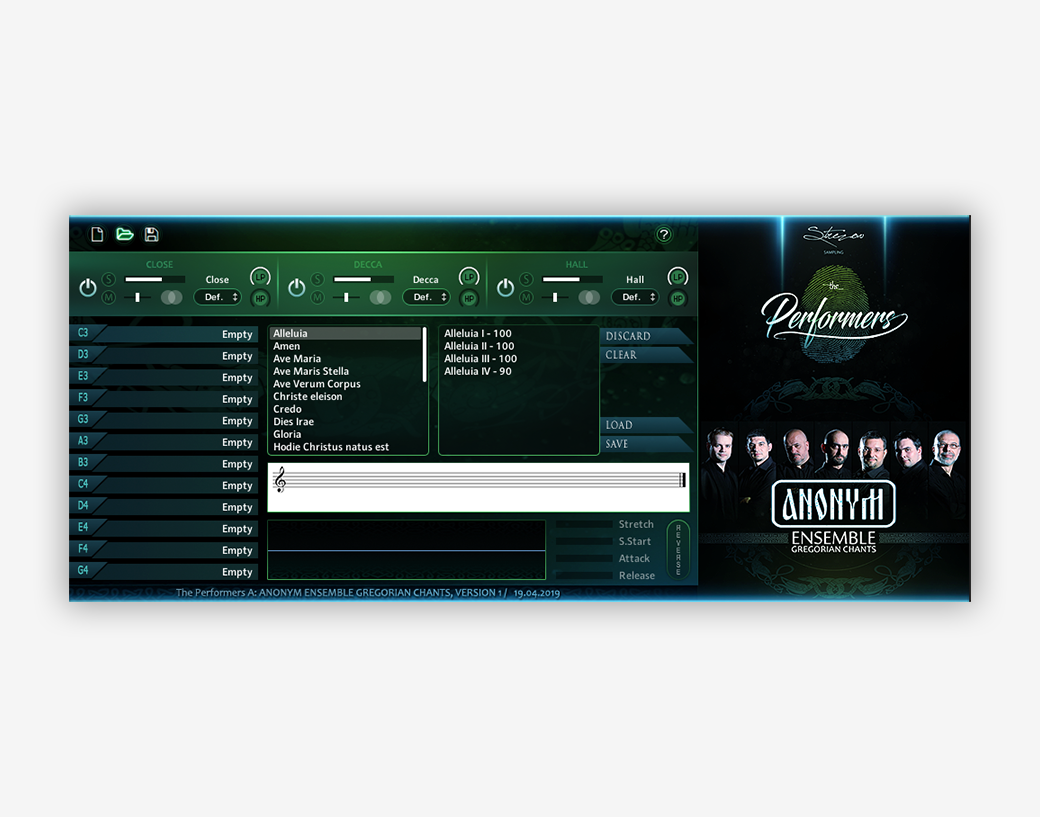Choose phrase Alleluia III - 100
The width and height of the screenshot is (1040, 817).
point(480,359)
